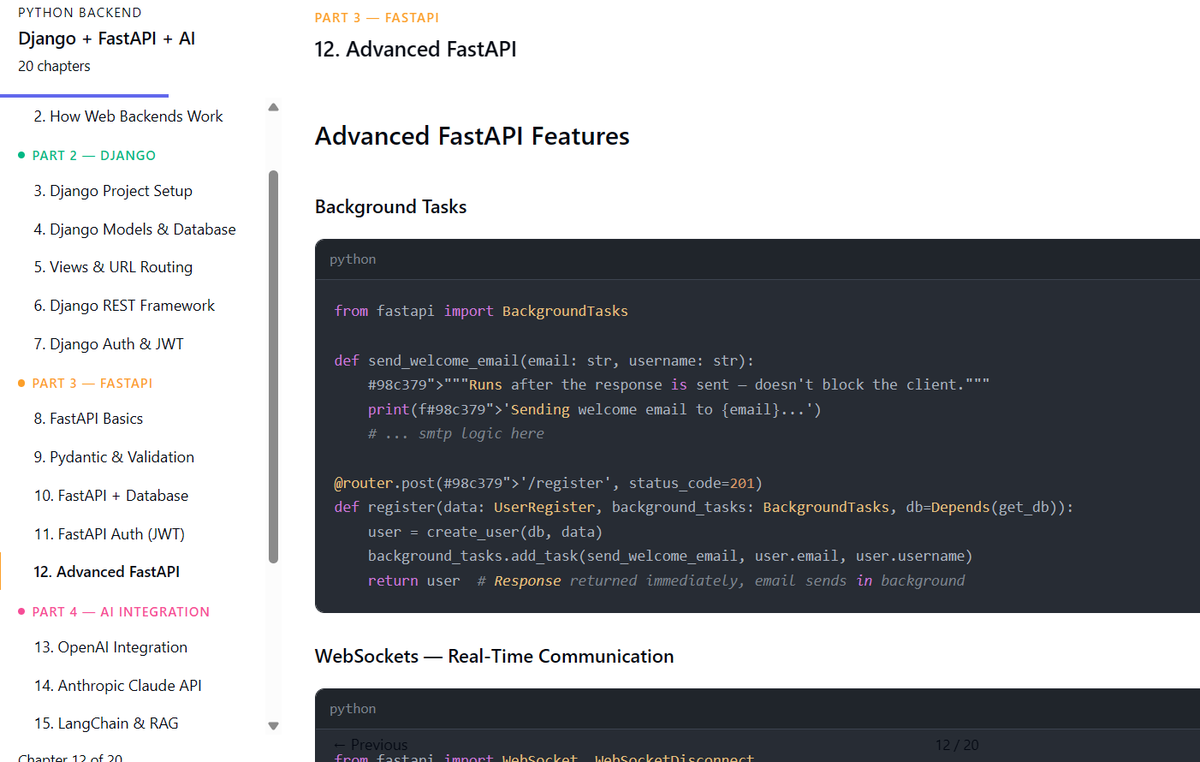Click the PART 3 — FASTAPI breadcrumb above heading

coord(377,18)
